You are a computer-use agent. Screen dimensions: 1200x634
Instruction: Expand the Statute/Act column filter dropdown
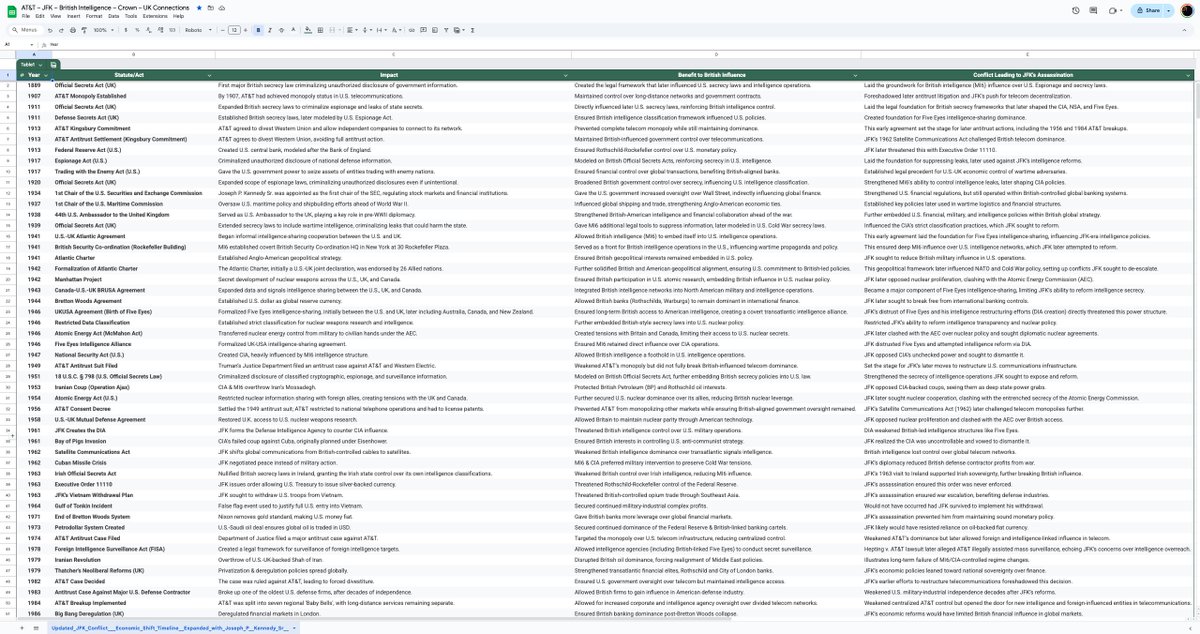[209, 75]
